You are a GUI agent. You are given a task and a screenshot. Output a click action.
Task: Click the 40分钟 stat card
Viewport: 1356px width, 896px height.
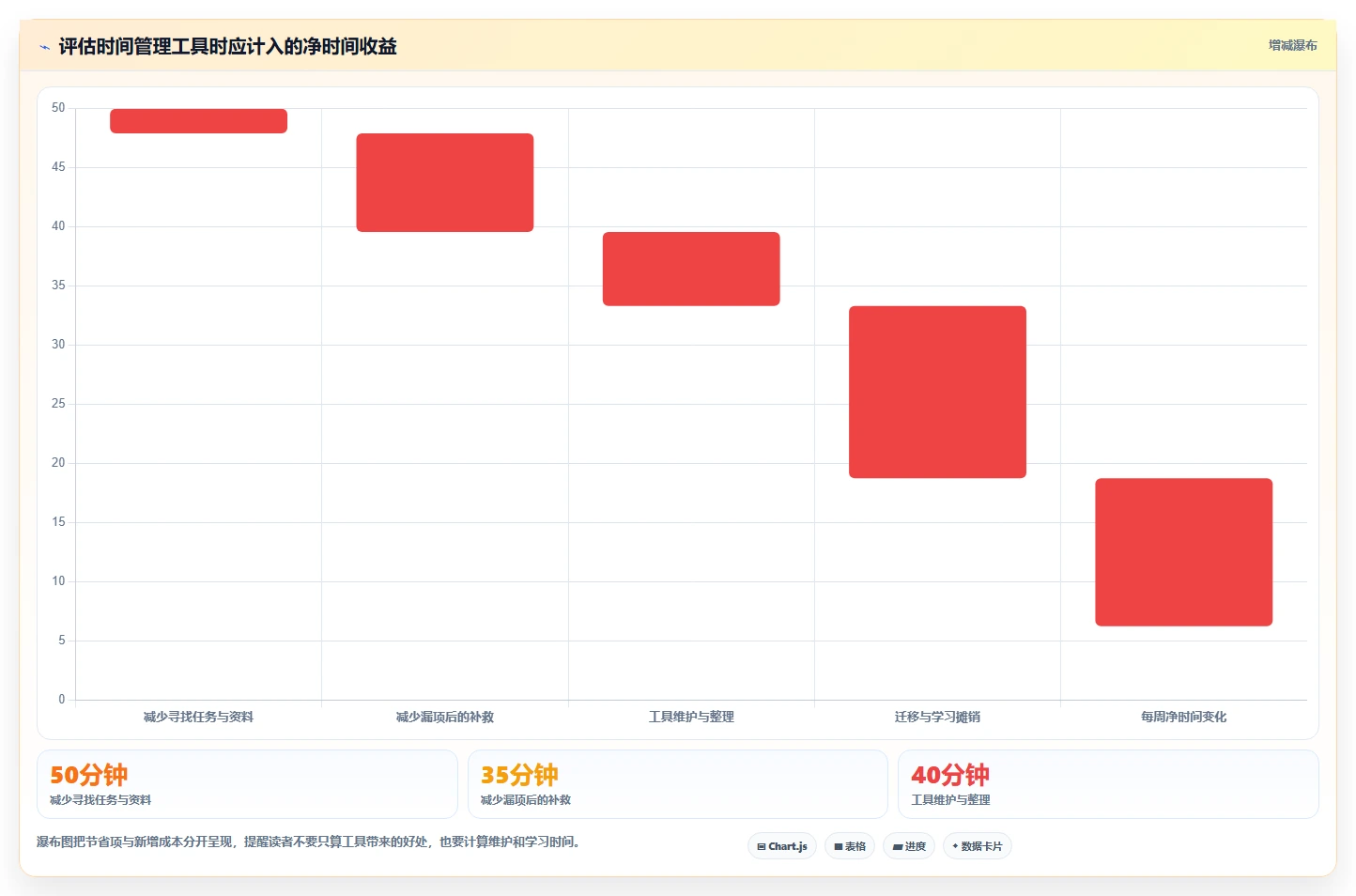(x=1108, y=784)
